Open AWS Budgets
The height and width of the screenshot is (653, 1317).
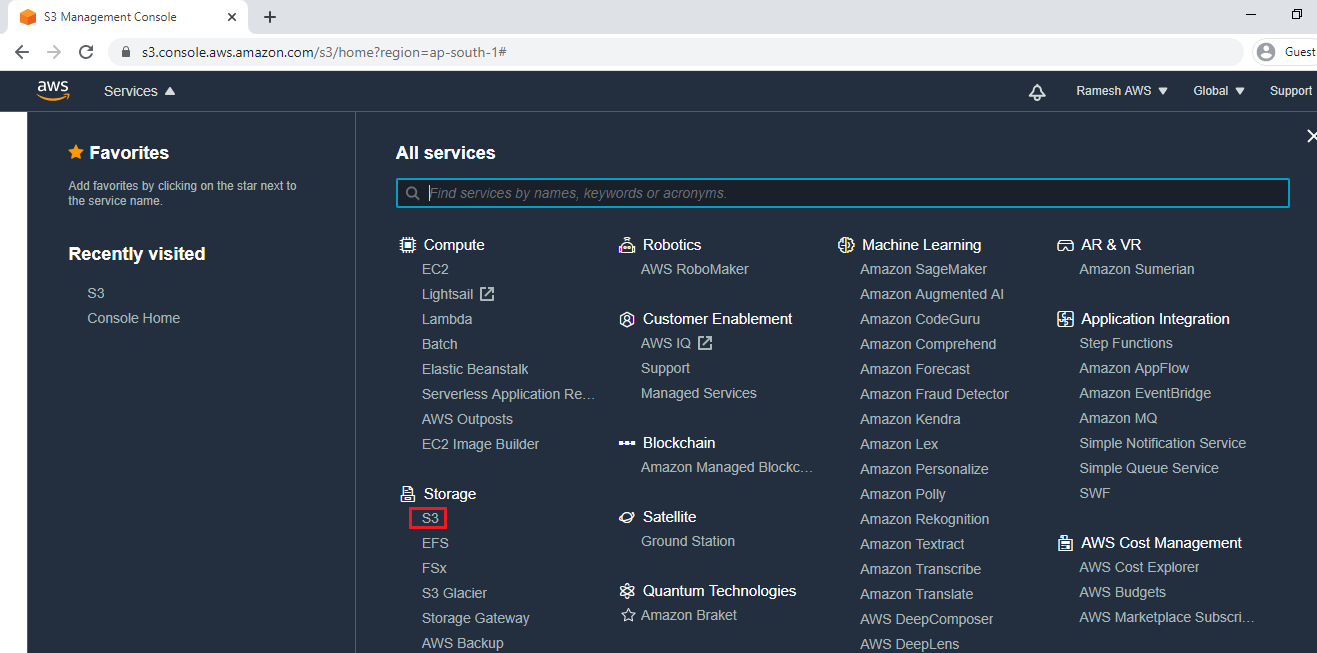(x=1122, y=592)
